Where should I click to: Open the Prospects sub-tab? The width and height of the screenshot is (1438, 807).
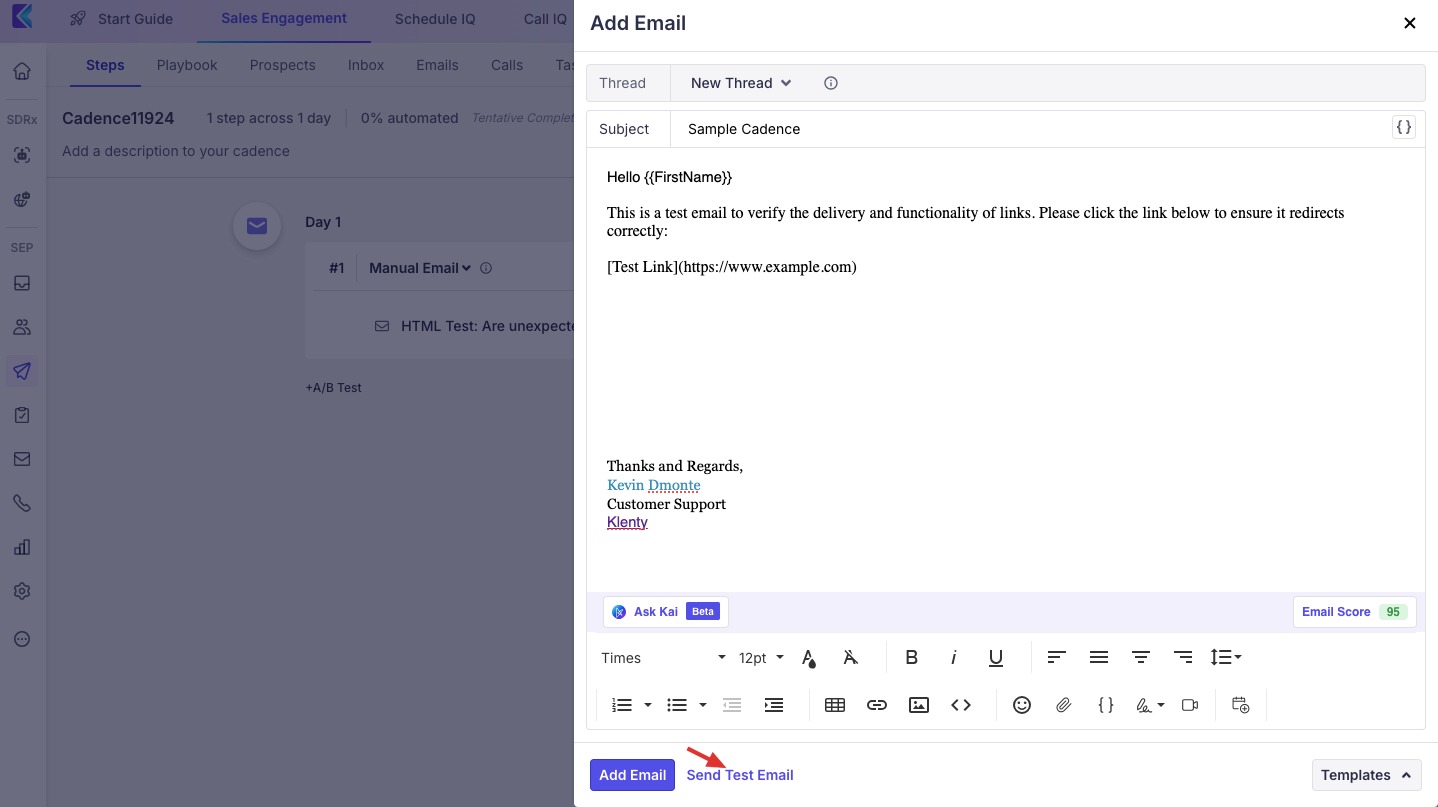pos(283,65)
